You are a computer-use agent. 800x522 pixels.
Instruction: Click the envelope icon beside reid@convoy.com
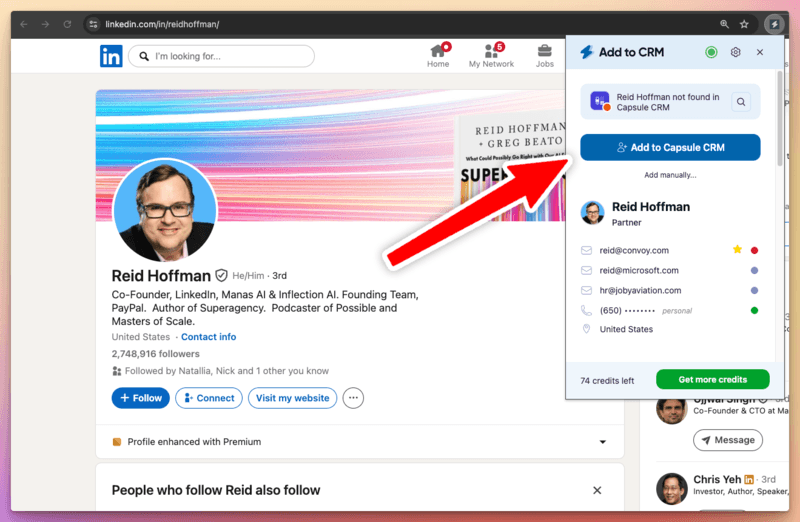[x=586, y=251]
